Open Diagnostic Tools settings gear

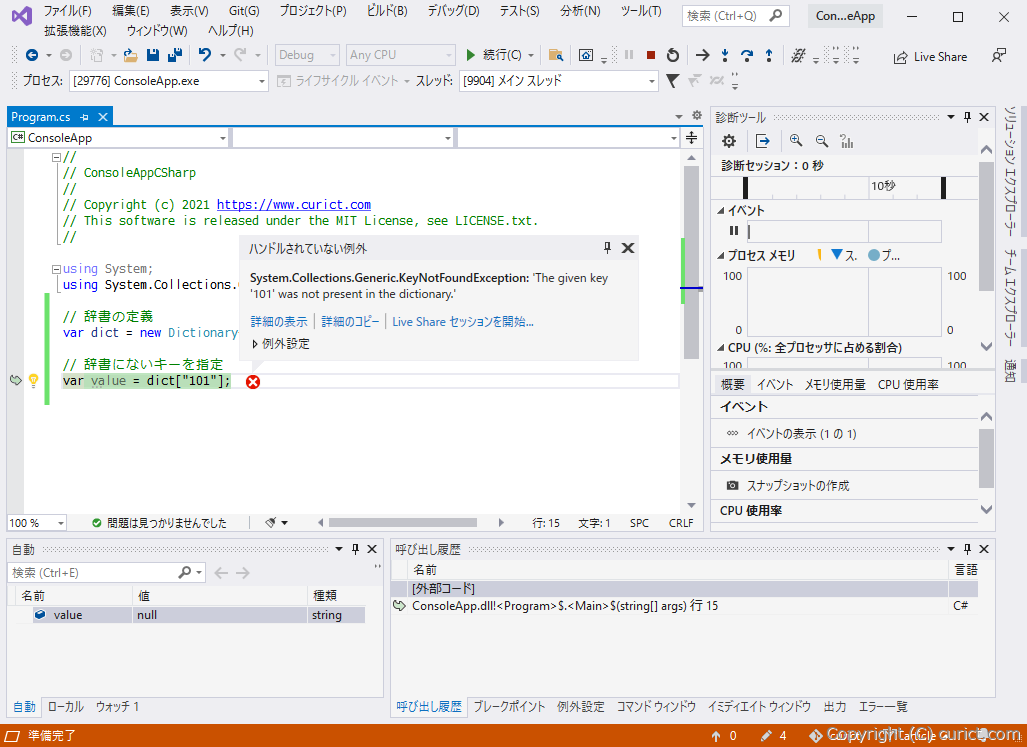(x=729, y=141)
